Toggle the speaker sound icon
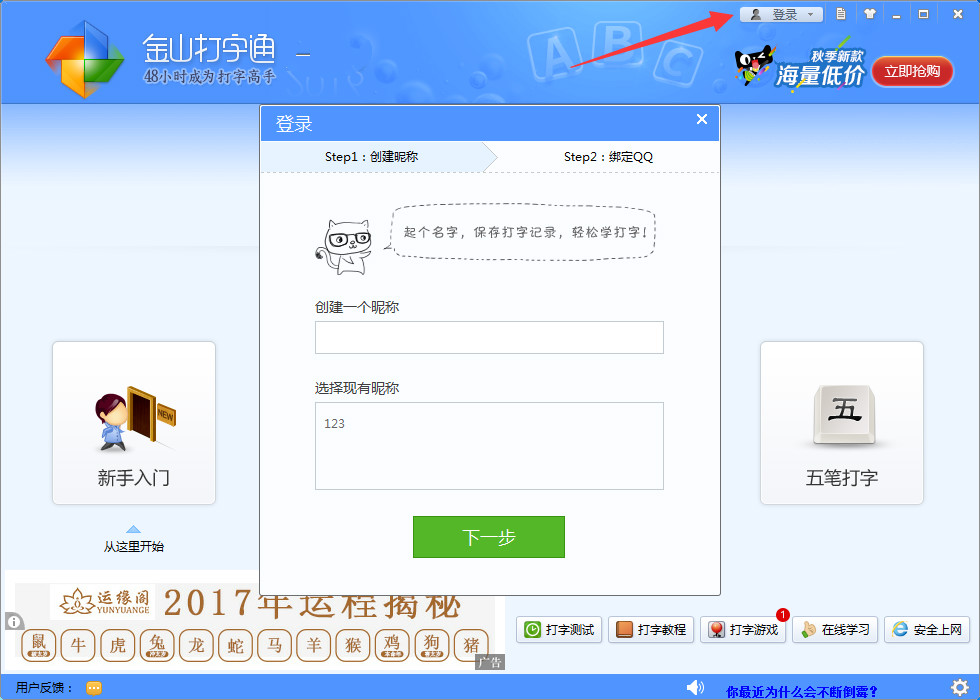The width and height of the screenshot is (980, 700). [695, 688]
